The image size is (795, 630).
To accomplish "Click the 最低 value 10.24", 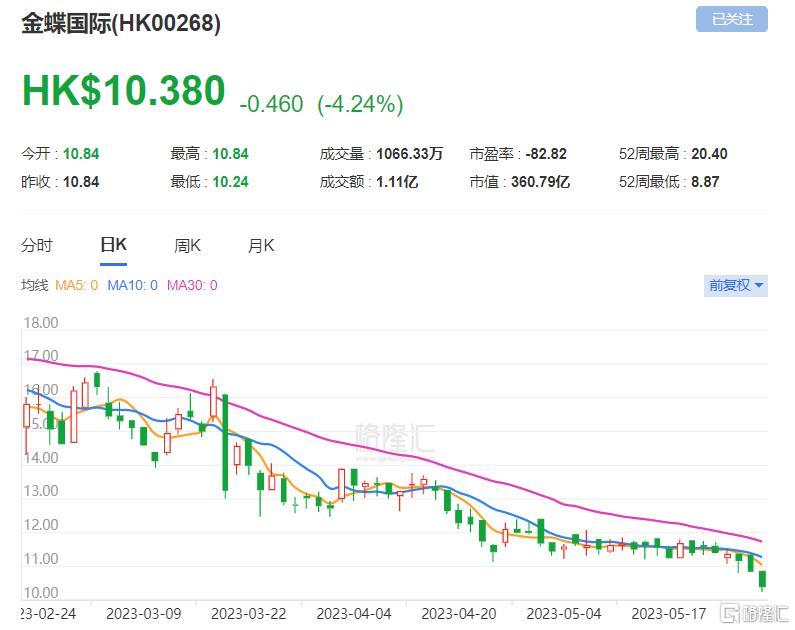I will pyautogui.click(x=230, y=181).
